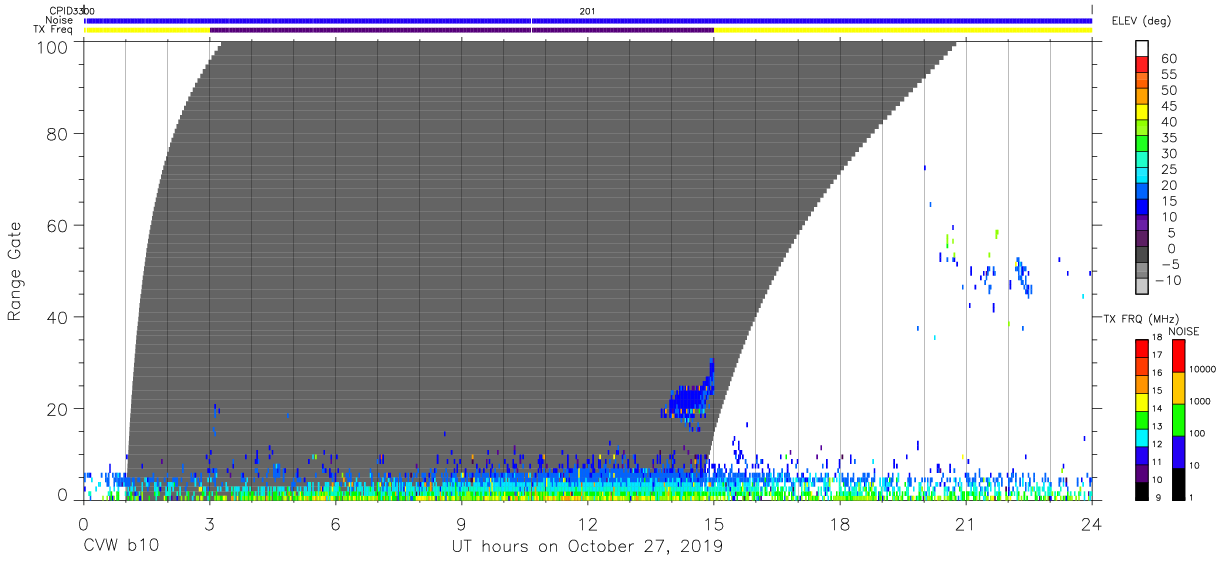The image size is (1228, 567).
Task: Click the "ELEV (deg)" color bar title
Action: (1141, 20)
